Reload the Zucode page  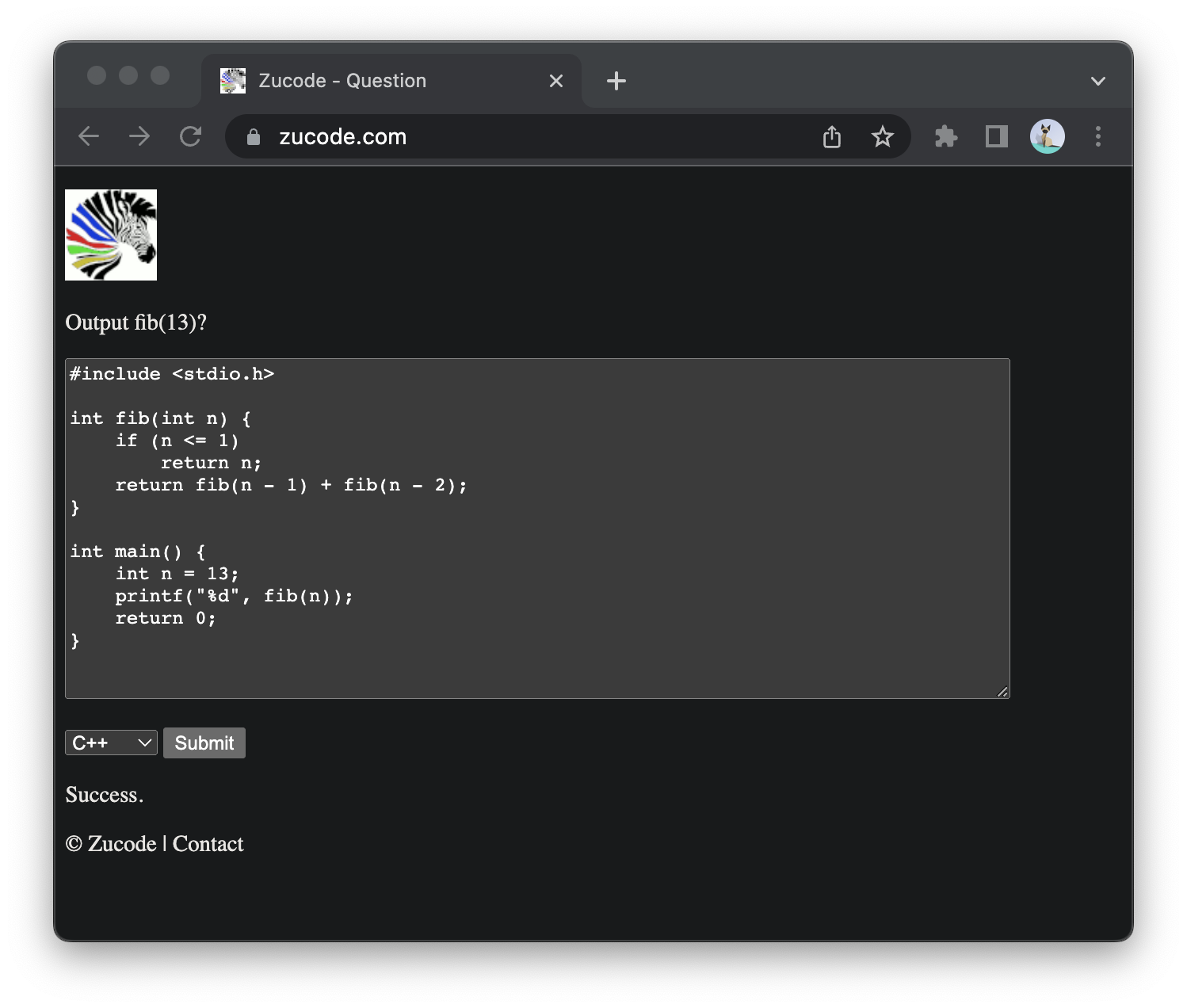pyautogui.click(x=190, y=136)
